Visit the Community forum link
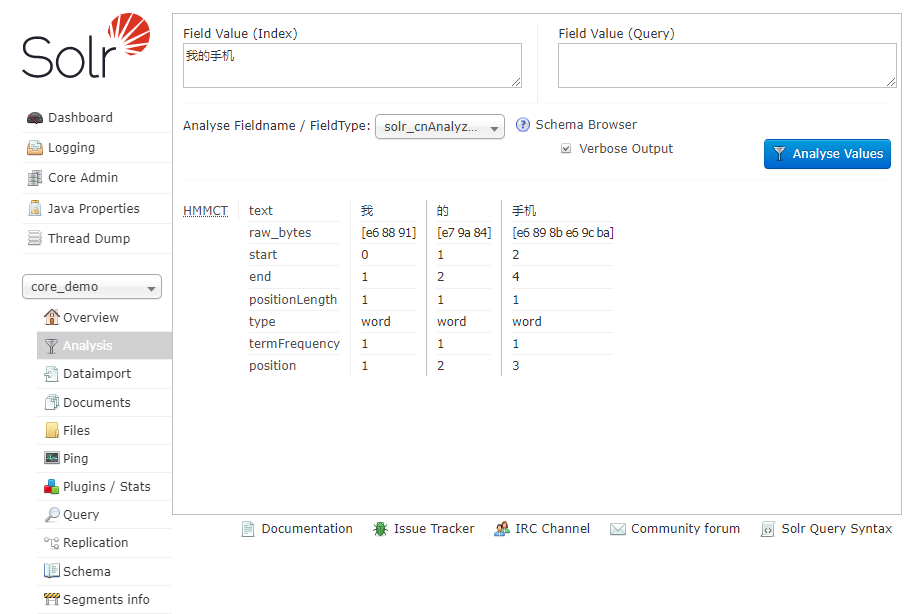This screenshot has height=614, width=917. 685,529
